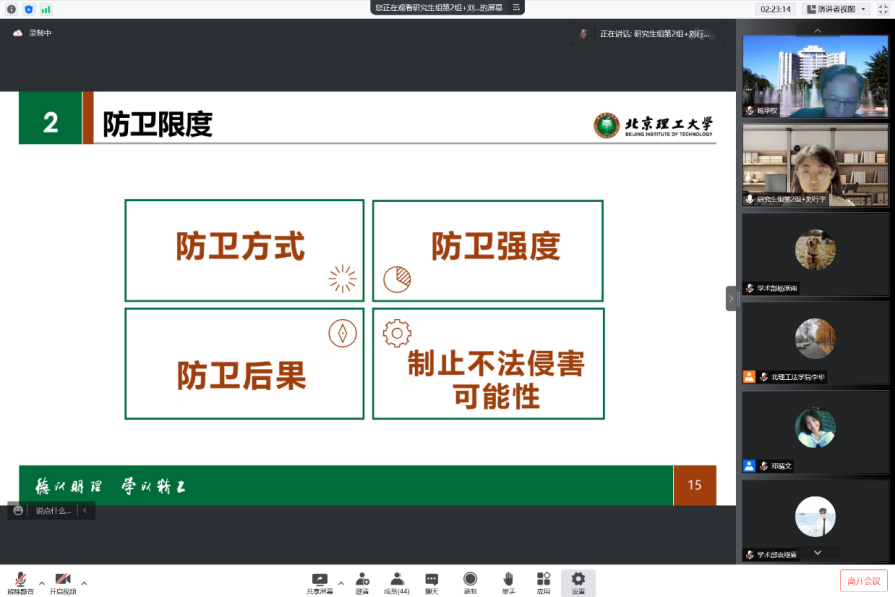Click the 邀请 invite icon
The height and width of the screenshot is (597, 895).
(362, 582)
